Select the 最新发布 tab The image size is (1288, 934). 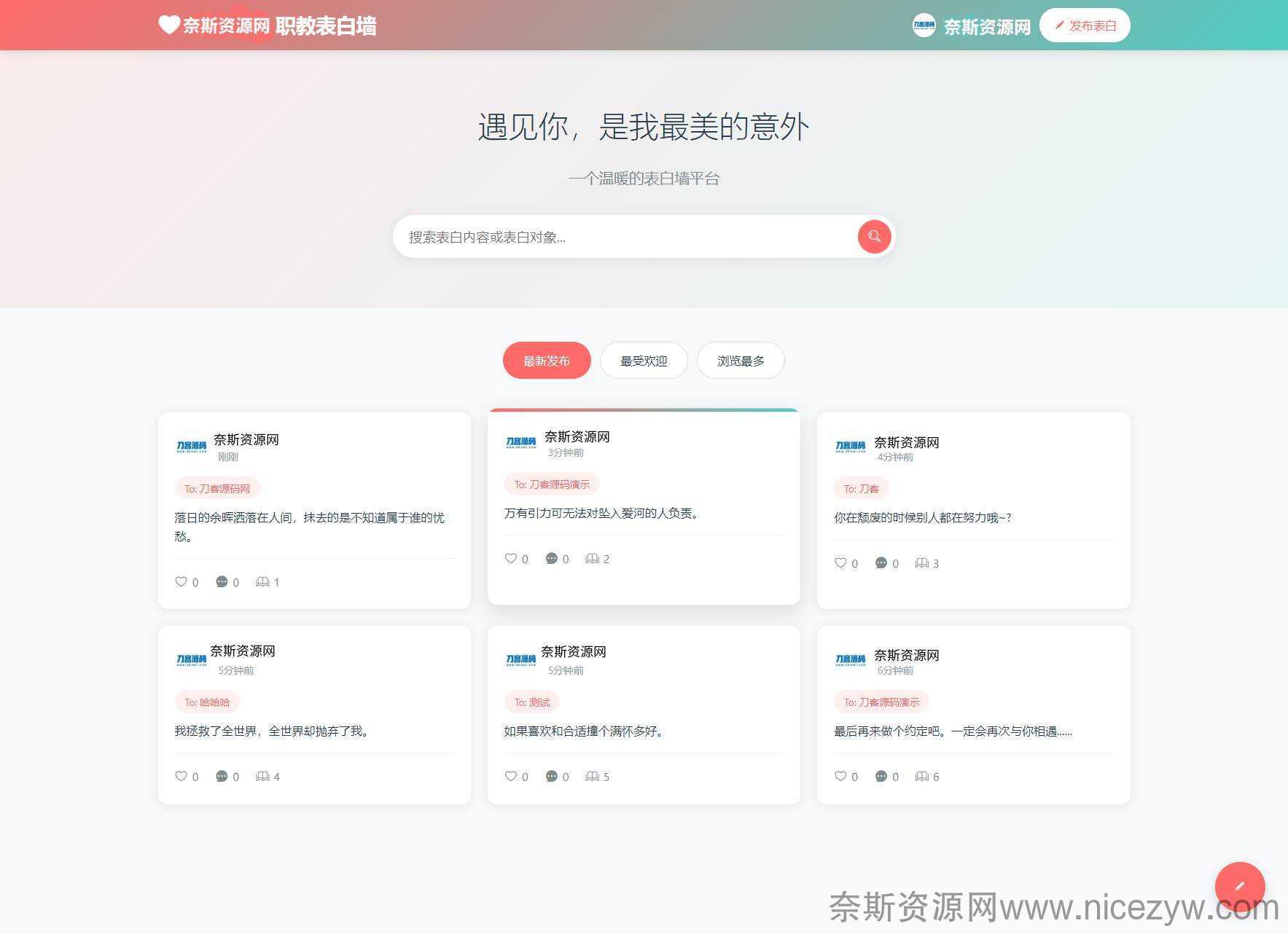[x=547, y=360]
